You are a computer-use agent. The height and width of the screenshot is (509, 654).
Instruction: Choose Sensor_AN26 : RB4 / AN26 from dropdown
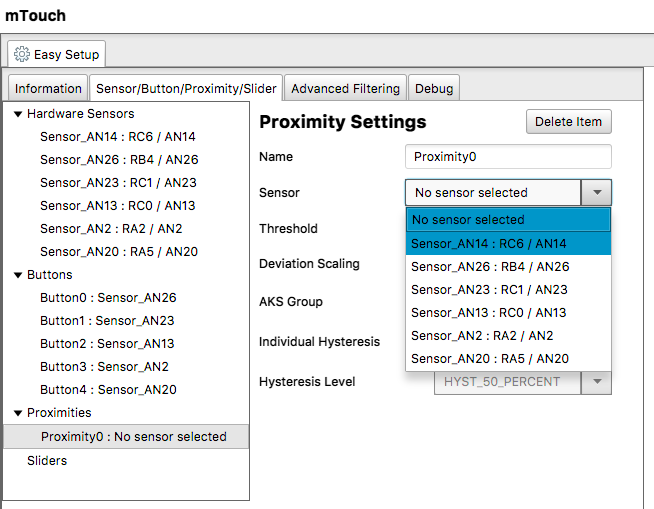(x=508, y=267)
